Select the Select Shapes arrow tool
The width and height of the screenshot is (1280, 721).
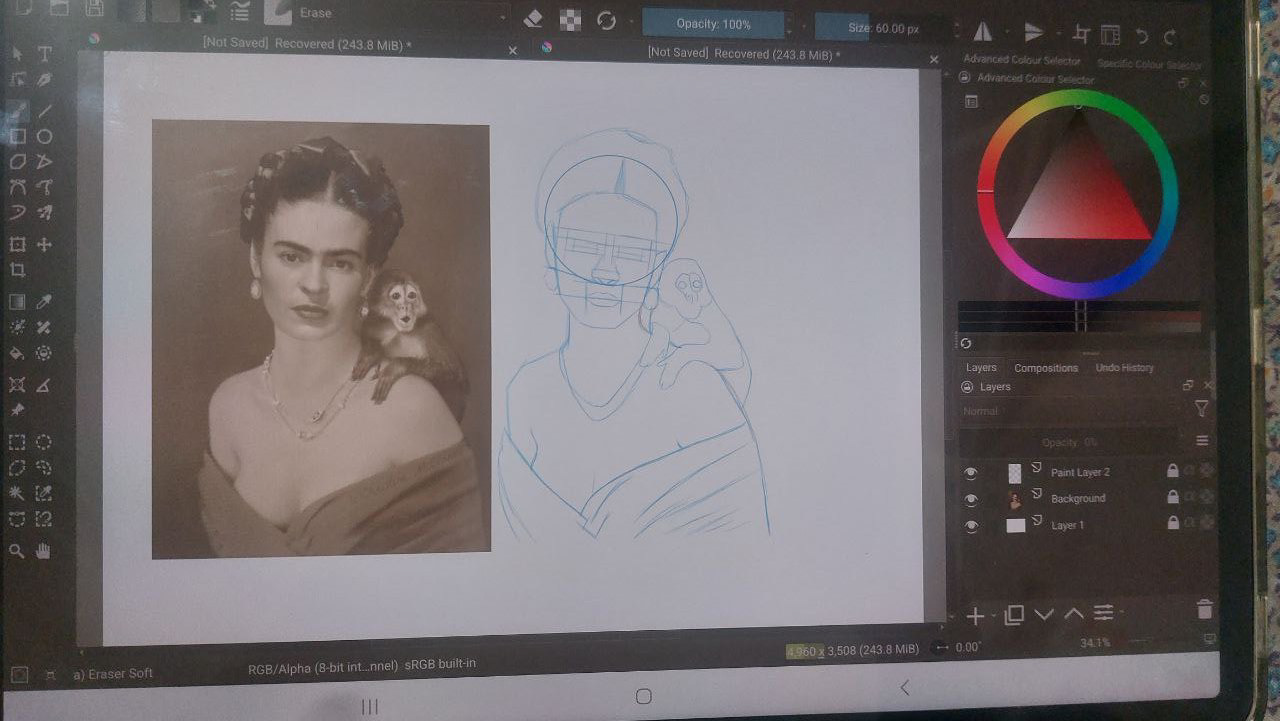click(x=17, y=54)
